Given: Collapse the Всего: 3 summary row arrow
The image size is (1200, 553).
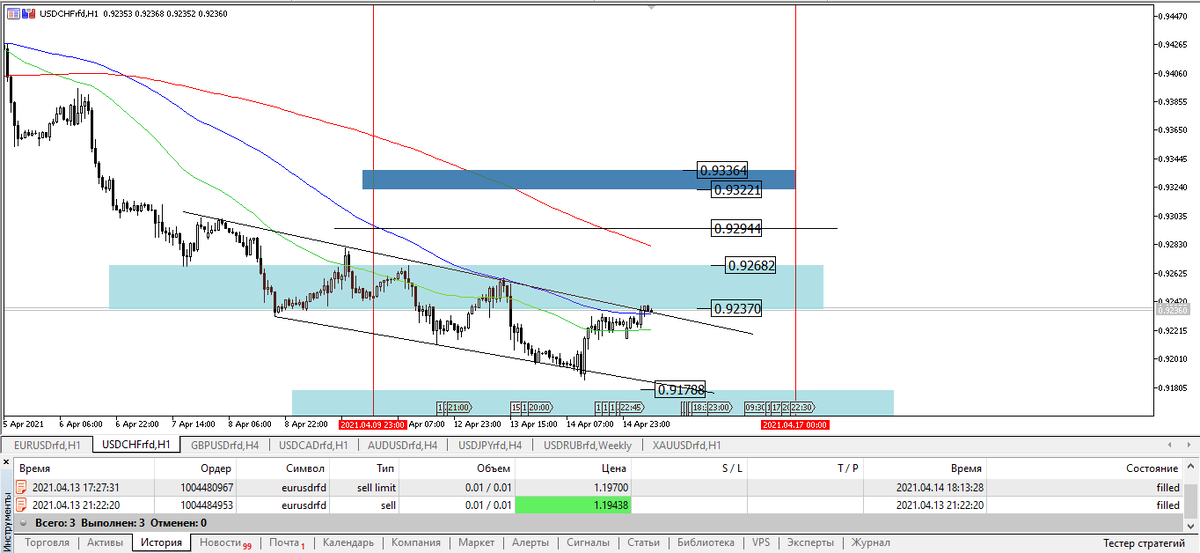Looking at the screenshot, I should click(25, 522).
